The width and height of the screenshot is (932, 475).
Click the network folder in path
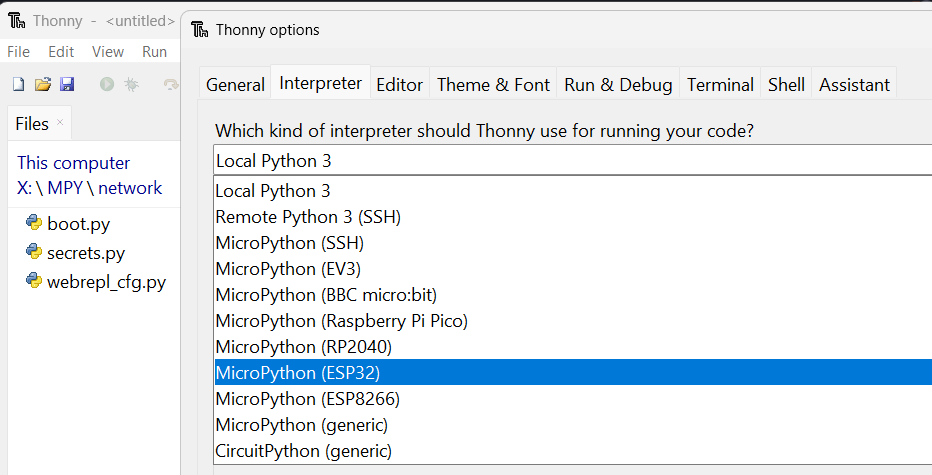coord(130,188)
